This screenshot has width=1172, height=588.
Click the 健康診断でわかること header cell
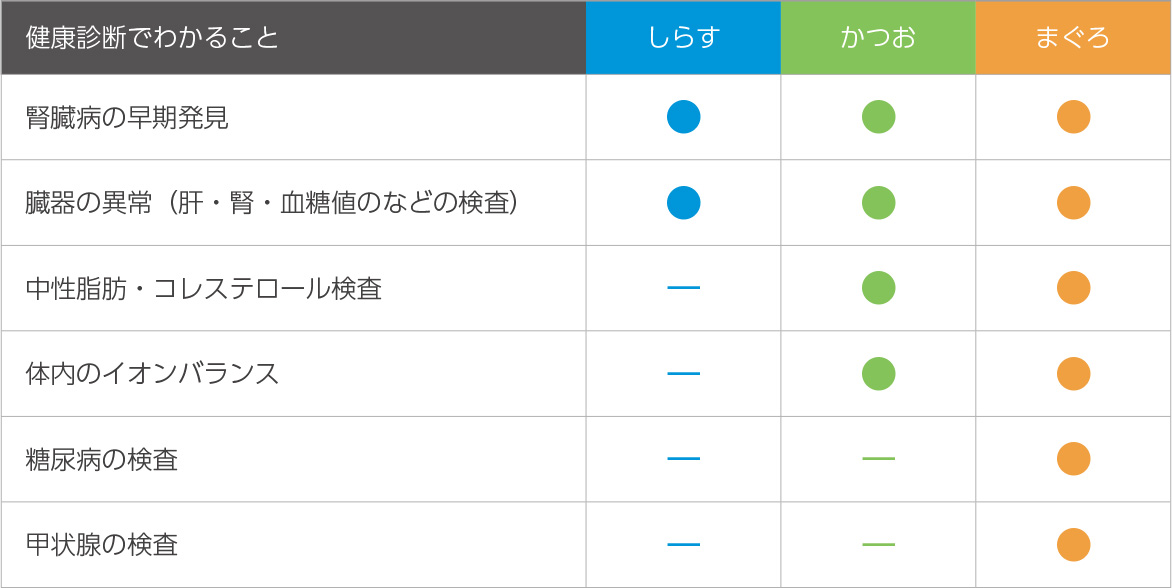tap(293, 37)
